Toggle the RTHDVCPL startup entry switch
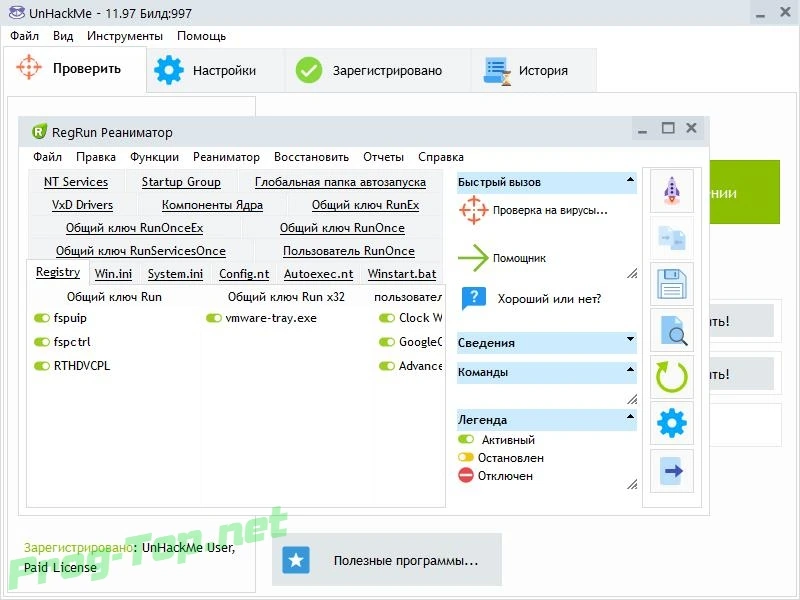This screenshot has height=600, width=800. click(41, 366)
